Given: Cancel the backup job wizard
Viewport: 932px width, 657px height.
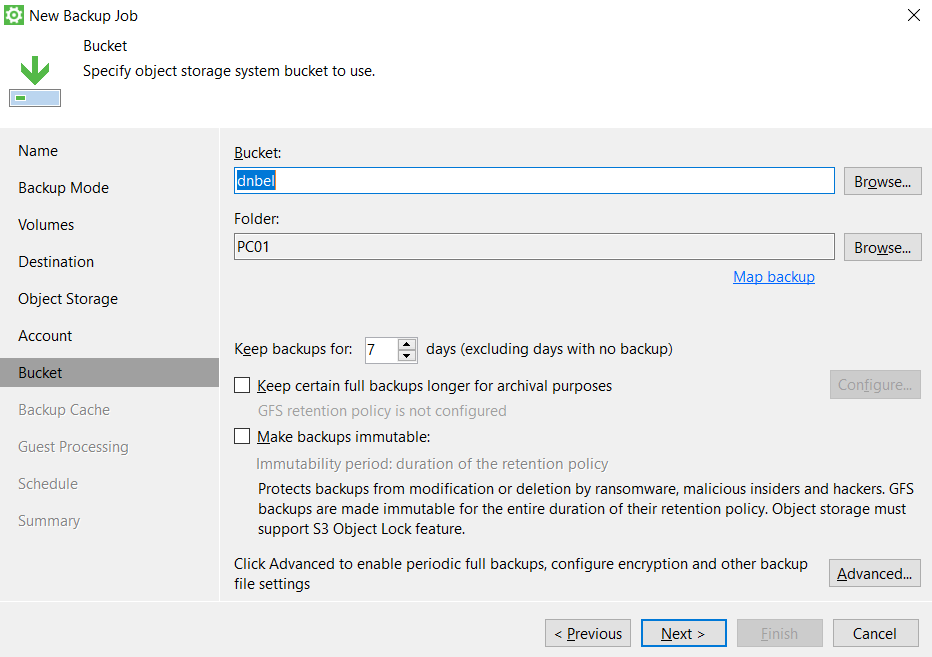Looking at the screenshot, I should [x=874, y=633].
